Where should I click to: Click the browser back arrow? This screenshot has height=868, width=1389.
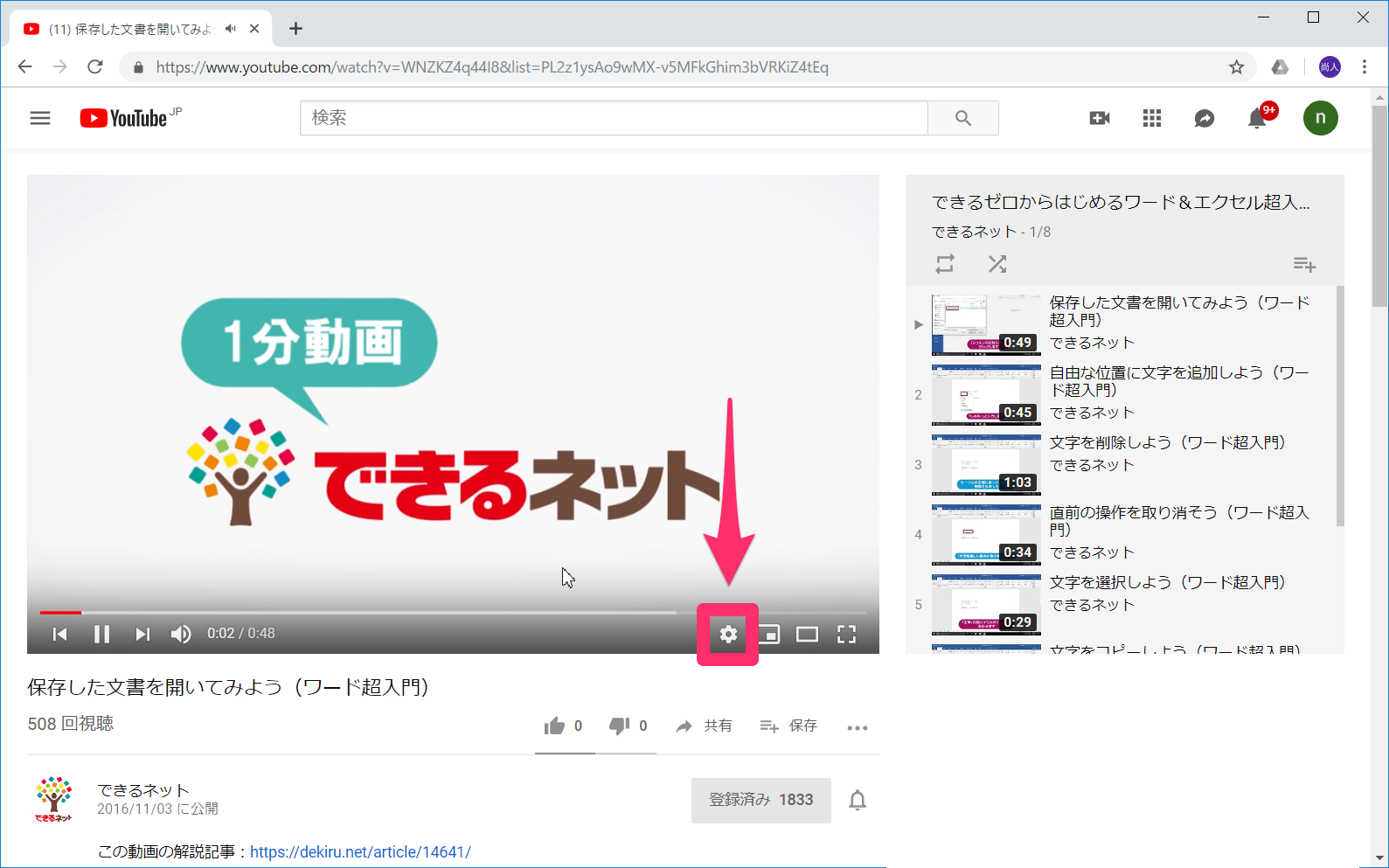(x=25, y=66)
